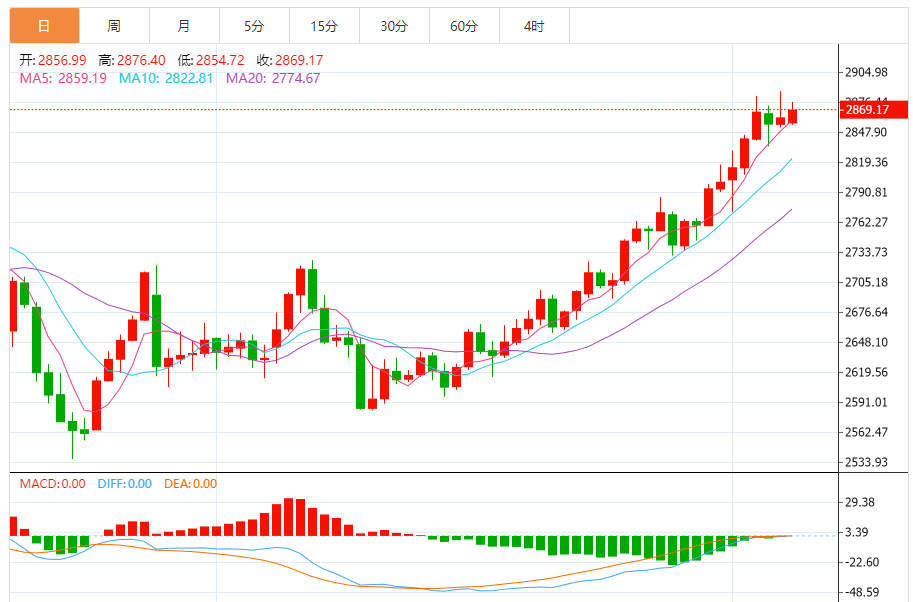The image size is (913, 602).
Task: Switch to the 4时 timeframe tab
Action: click(534, 26)
